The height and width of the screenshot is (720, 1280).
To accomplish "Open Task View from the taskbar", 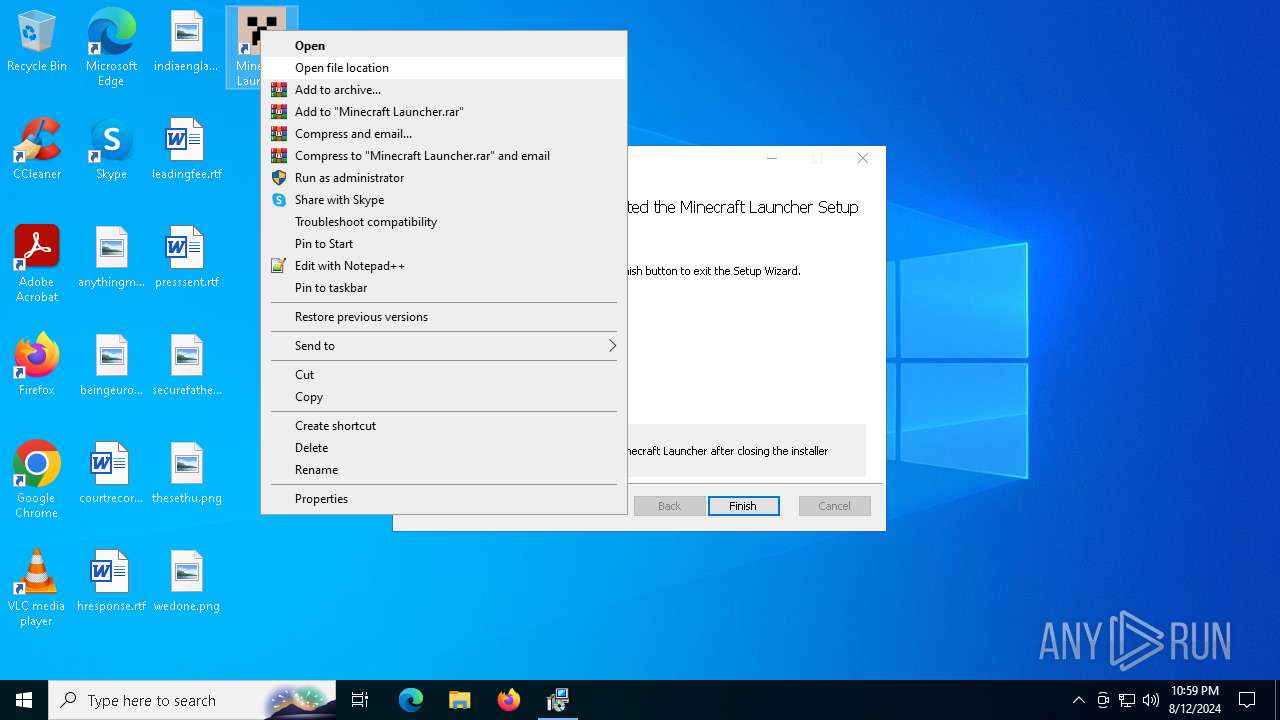I will pos(360,700).
